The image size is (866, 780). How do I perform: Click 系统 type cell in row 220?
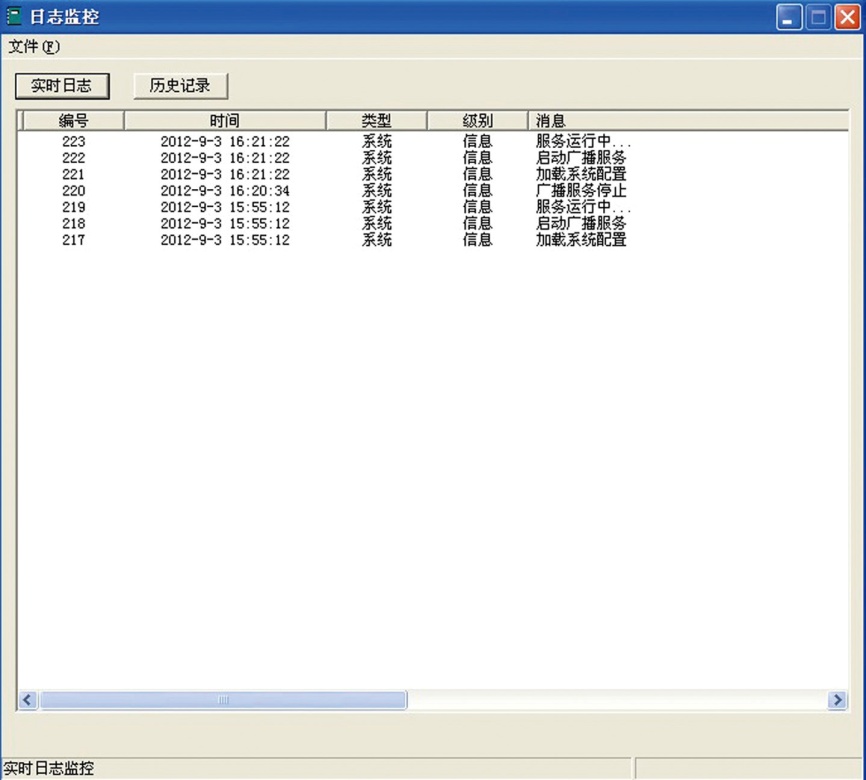(377, 191)
